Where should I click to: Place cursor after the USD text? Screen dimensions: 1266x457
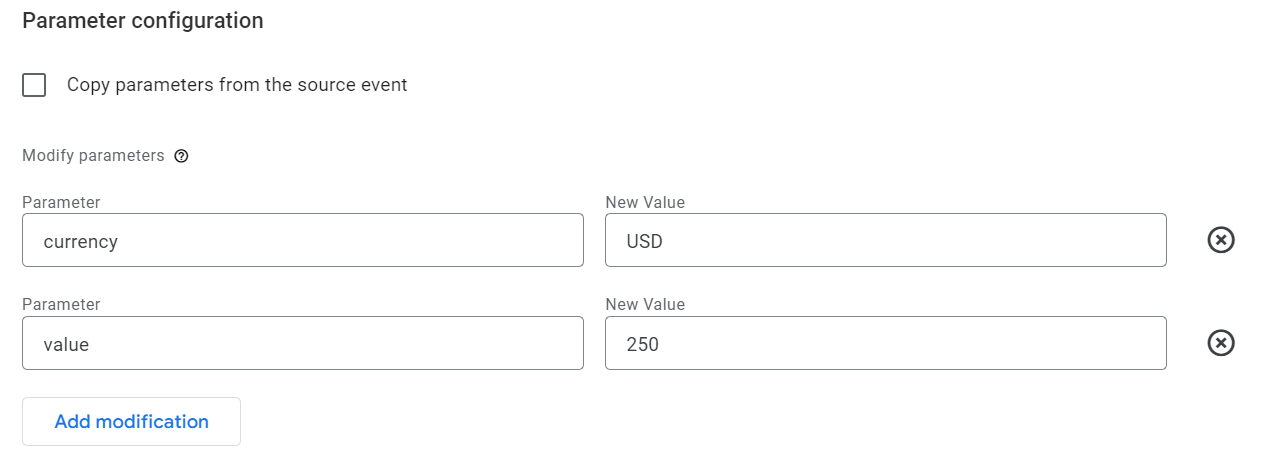665,241
